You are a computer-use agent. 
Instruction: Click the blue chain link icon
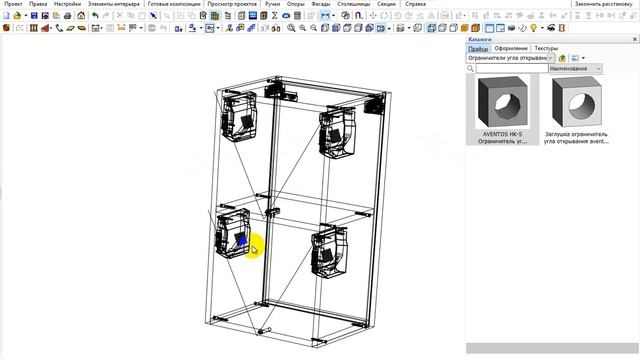(x=251, y=28)
